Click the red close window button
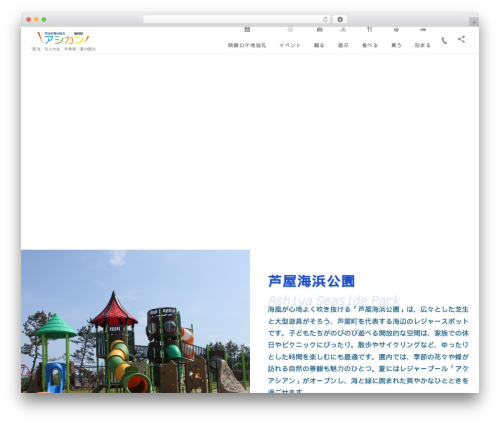The height and width of the screenshot is (423, 500). (x=29, y=19)
